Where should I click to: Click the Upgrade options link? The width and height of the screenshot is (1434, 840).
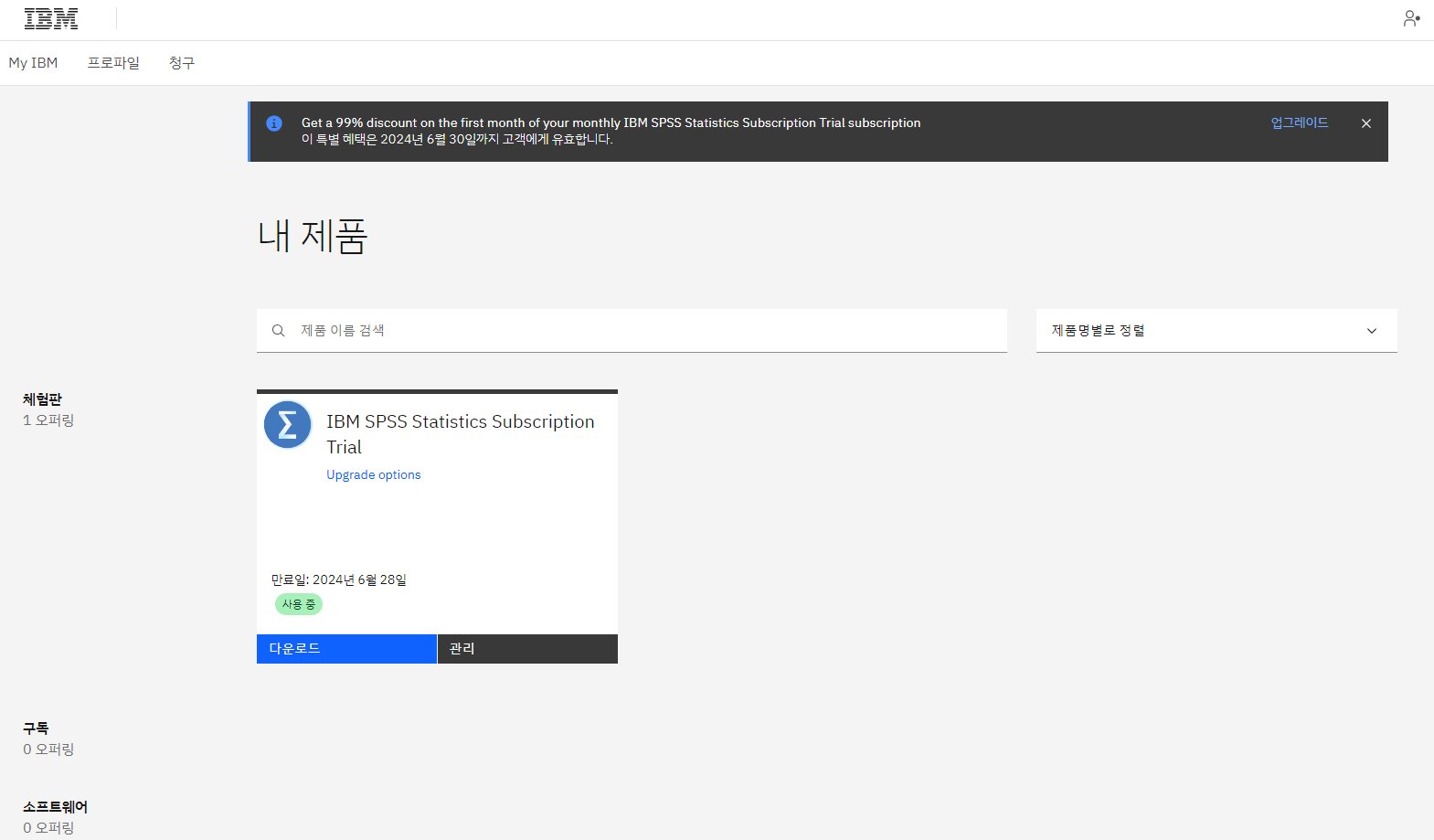click(x=374, y=475)
